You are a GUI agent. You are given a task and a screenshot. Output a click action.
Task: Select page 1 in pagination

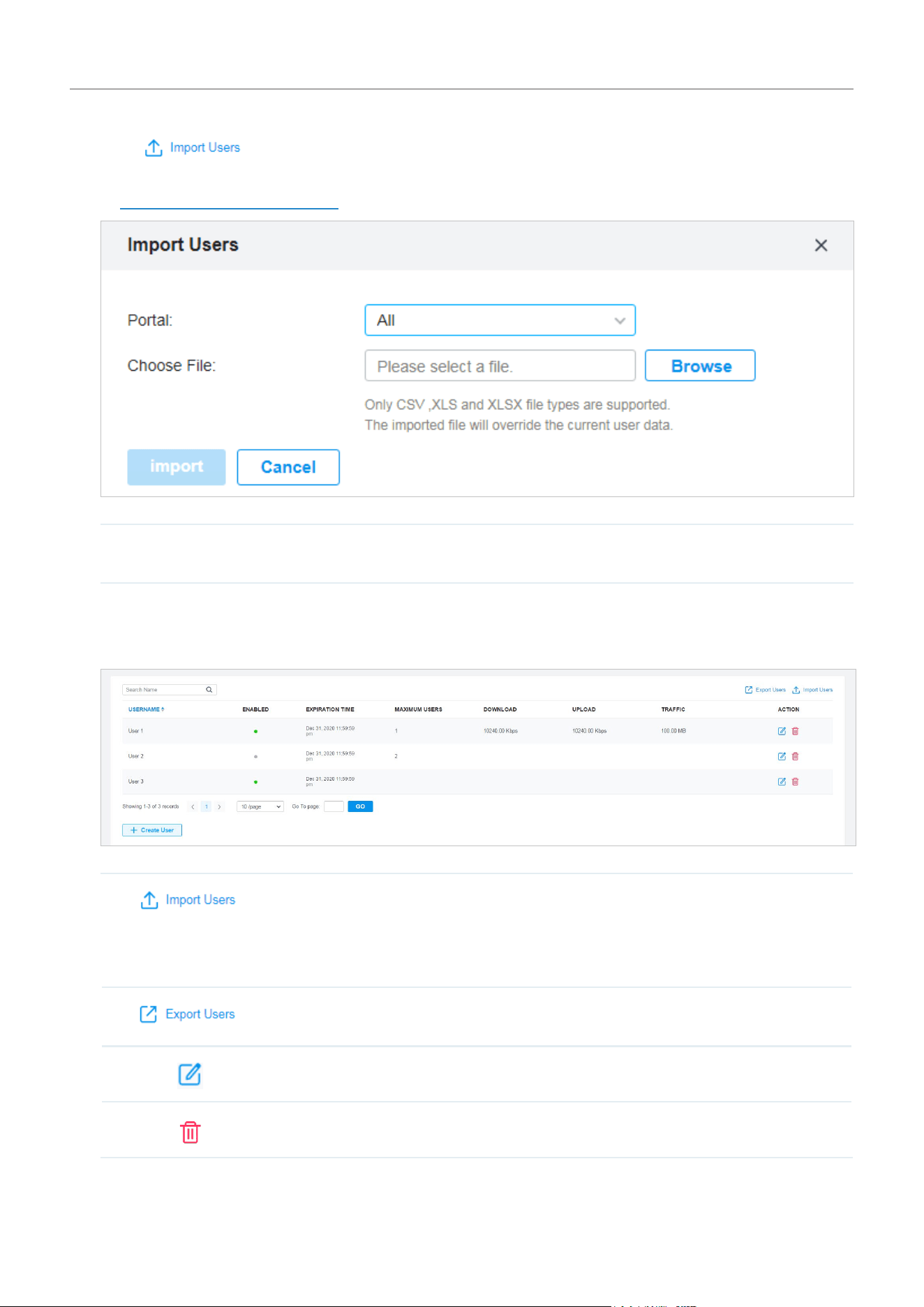206,806
